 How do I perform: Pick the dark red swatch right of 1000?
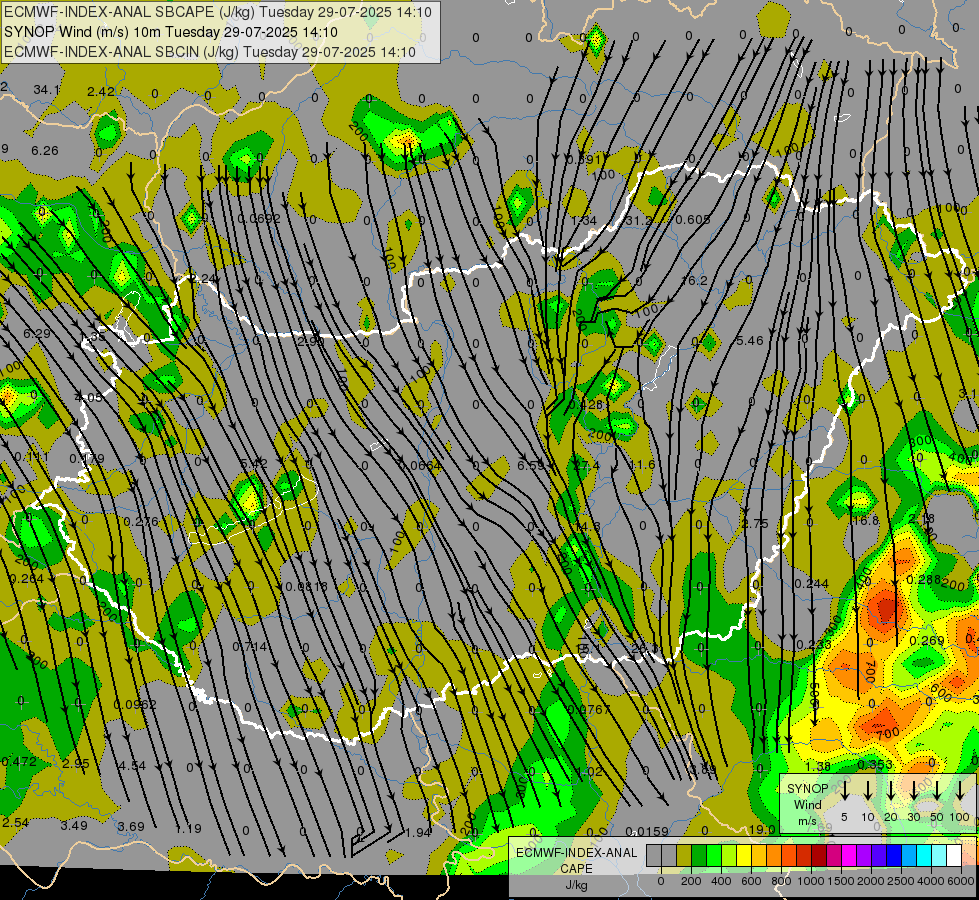pyautogui.click(x=819, y=855)
